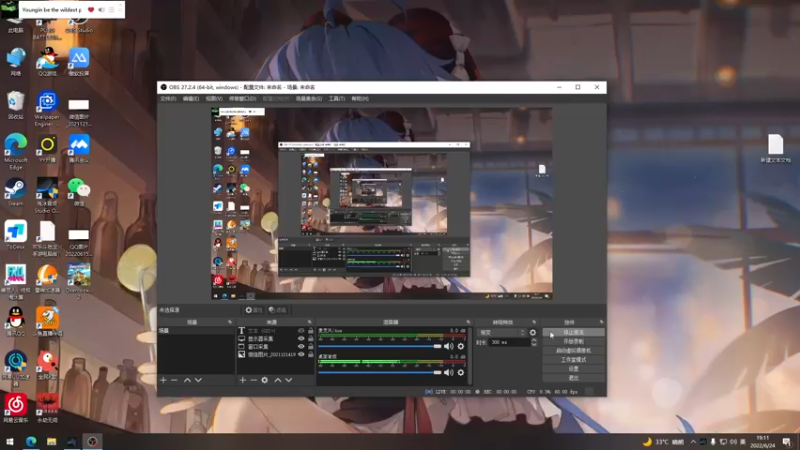This screenshot has height=450, width=800.
Task: Pop out the Sources dock panel
Action: (309, 322)
